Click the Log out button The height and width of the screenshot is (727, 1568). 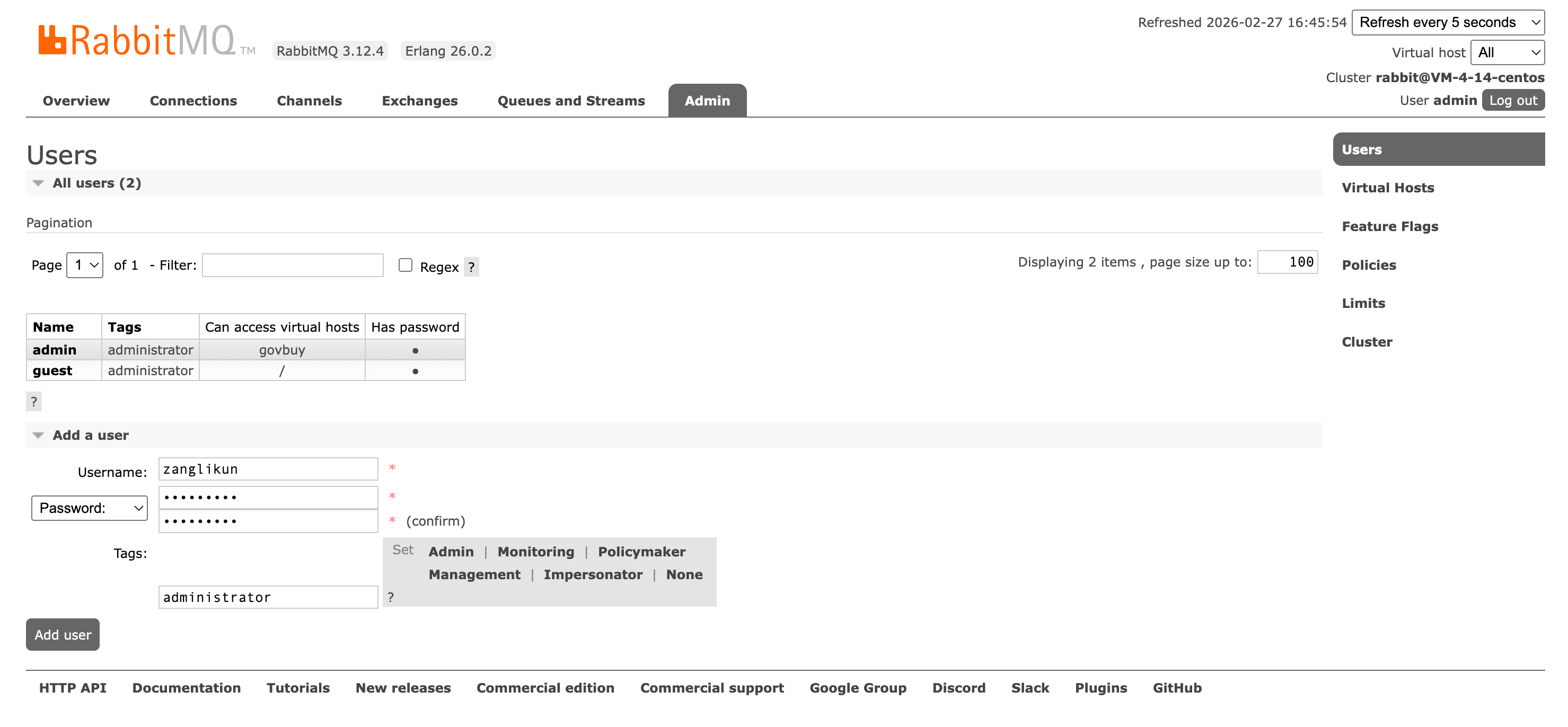(1513, 100)
